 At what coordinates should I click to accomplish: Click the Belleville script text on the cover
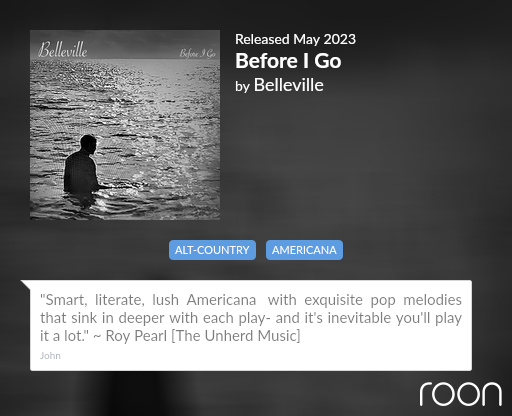click(63, 50)
